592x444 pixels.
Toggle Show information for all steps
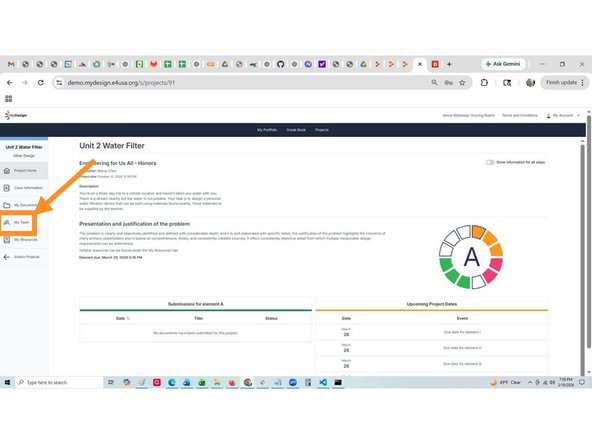click(x=490, y=162)
